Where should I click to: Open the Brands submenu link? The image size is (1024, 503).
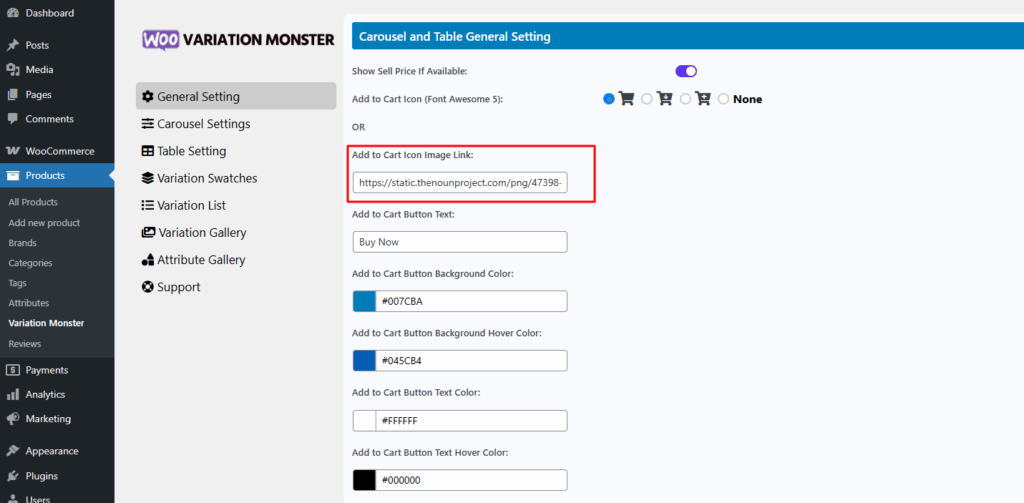22,243
